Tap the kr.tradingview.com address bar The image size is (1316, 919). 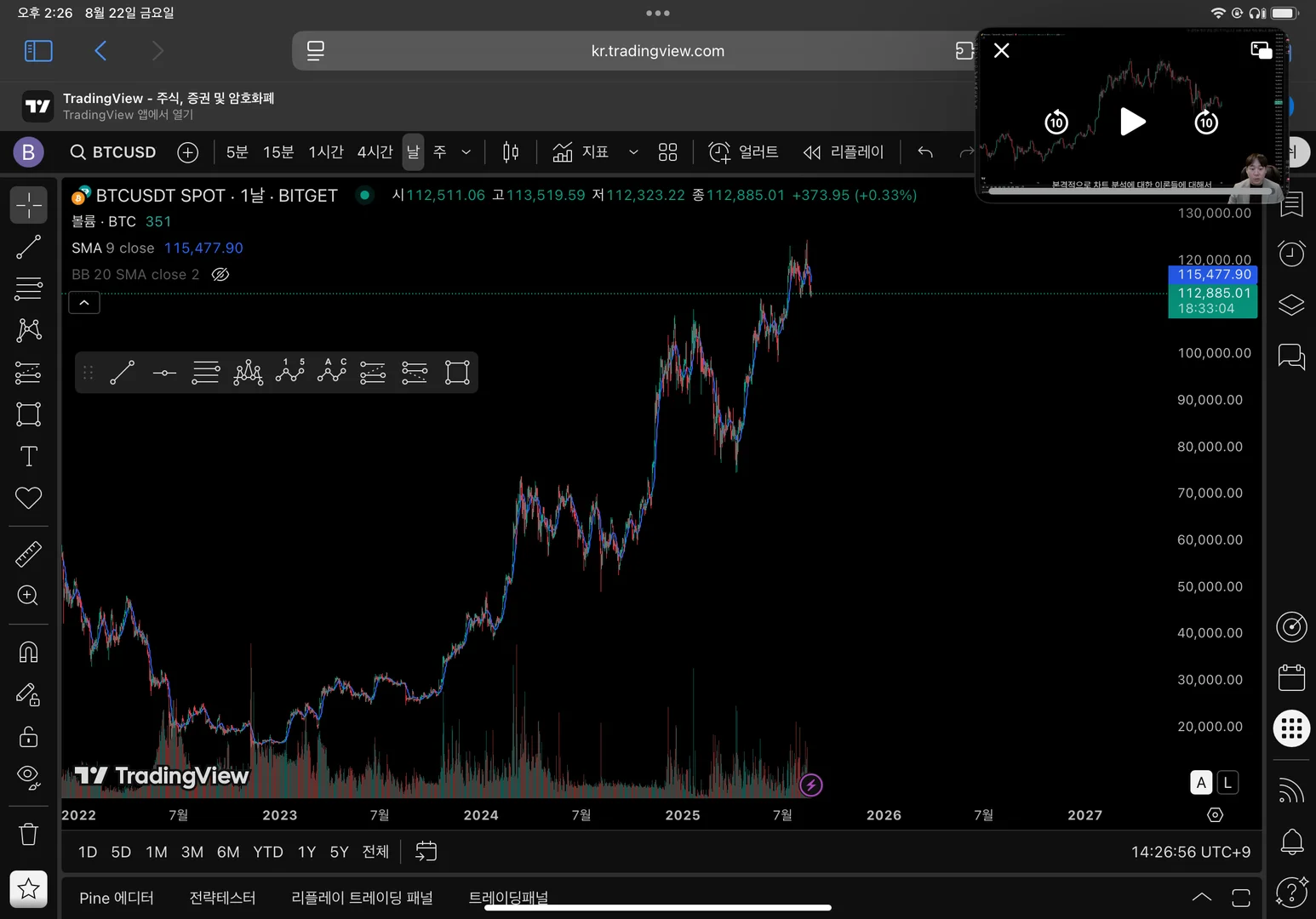pos(657,51)
